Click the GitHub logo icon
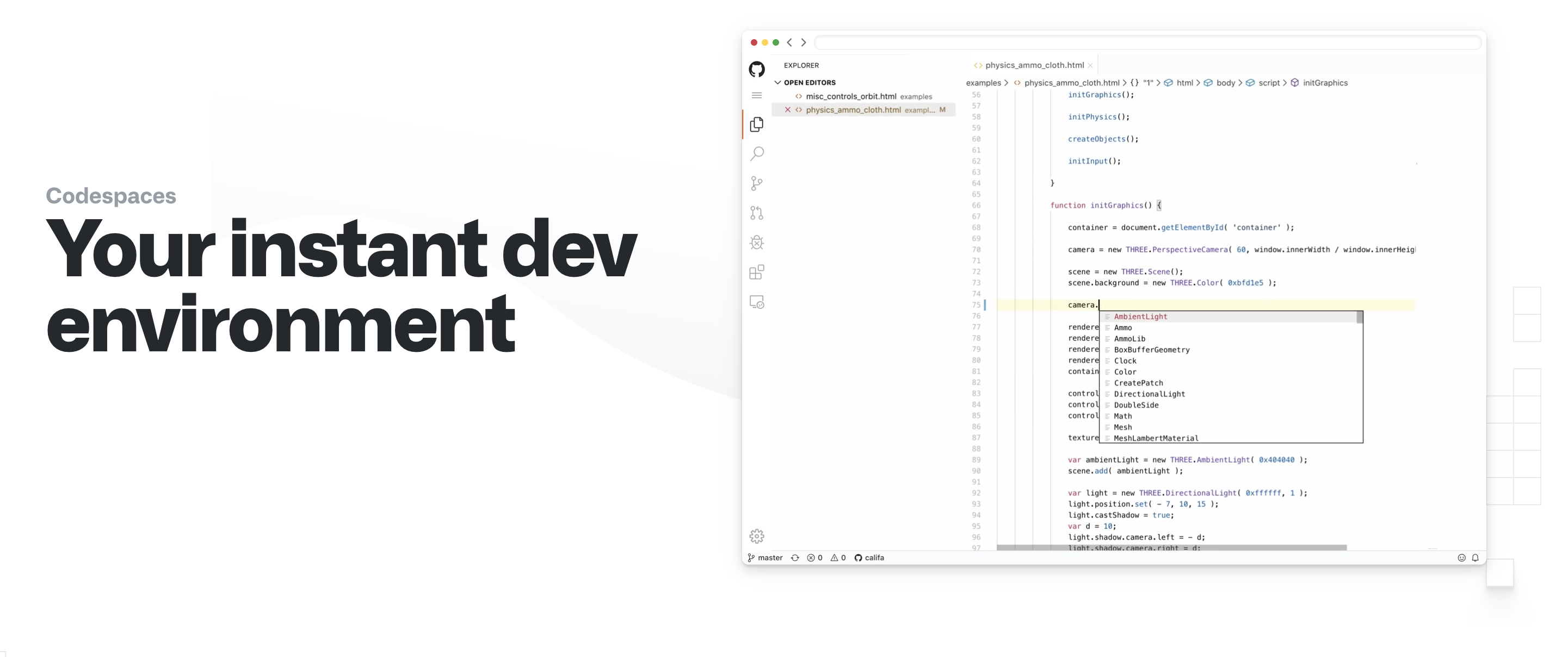The height and width of the screenshot is (657, 1568). click(x=757, y=70)
